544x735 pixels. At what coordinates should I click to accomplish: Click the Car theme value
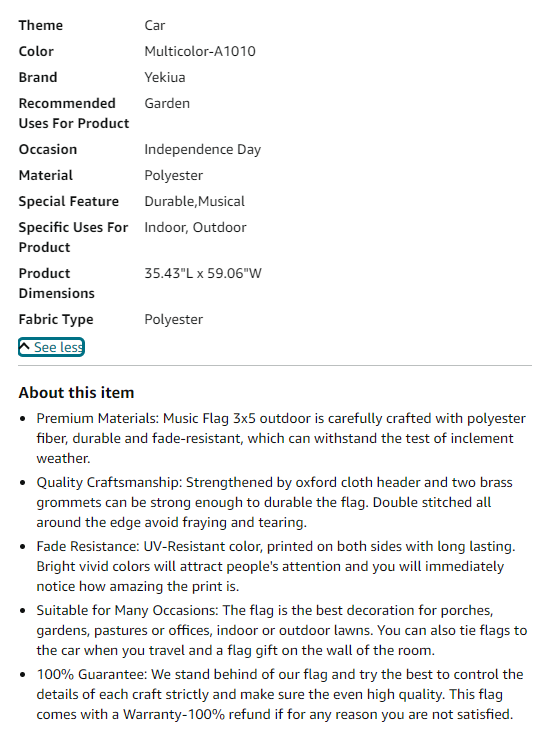pyautogui.click(x=155, y=25)
